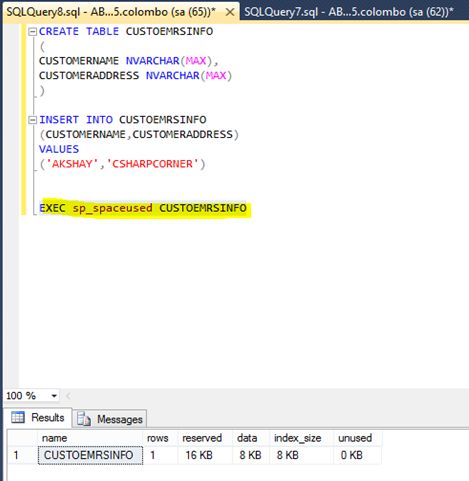The width and height of the screenshot is (469, 481).
Task: Close the SQLQuery8.sql tab
Action: click(230, 12)
